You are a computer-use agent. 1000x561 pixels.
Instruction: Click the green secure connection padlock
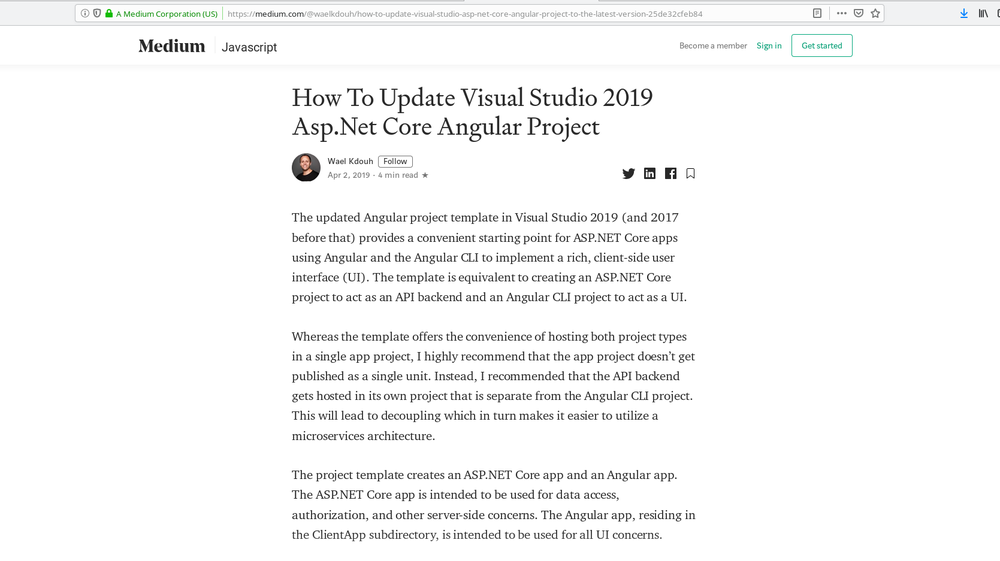tap(109, 13)
